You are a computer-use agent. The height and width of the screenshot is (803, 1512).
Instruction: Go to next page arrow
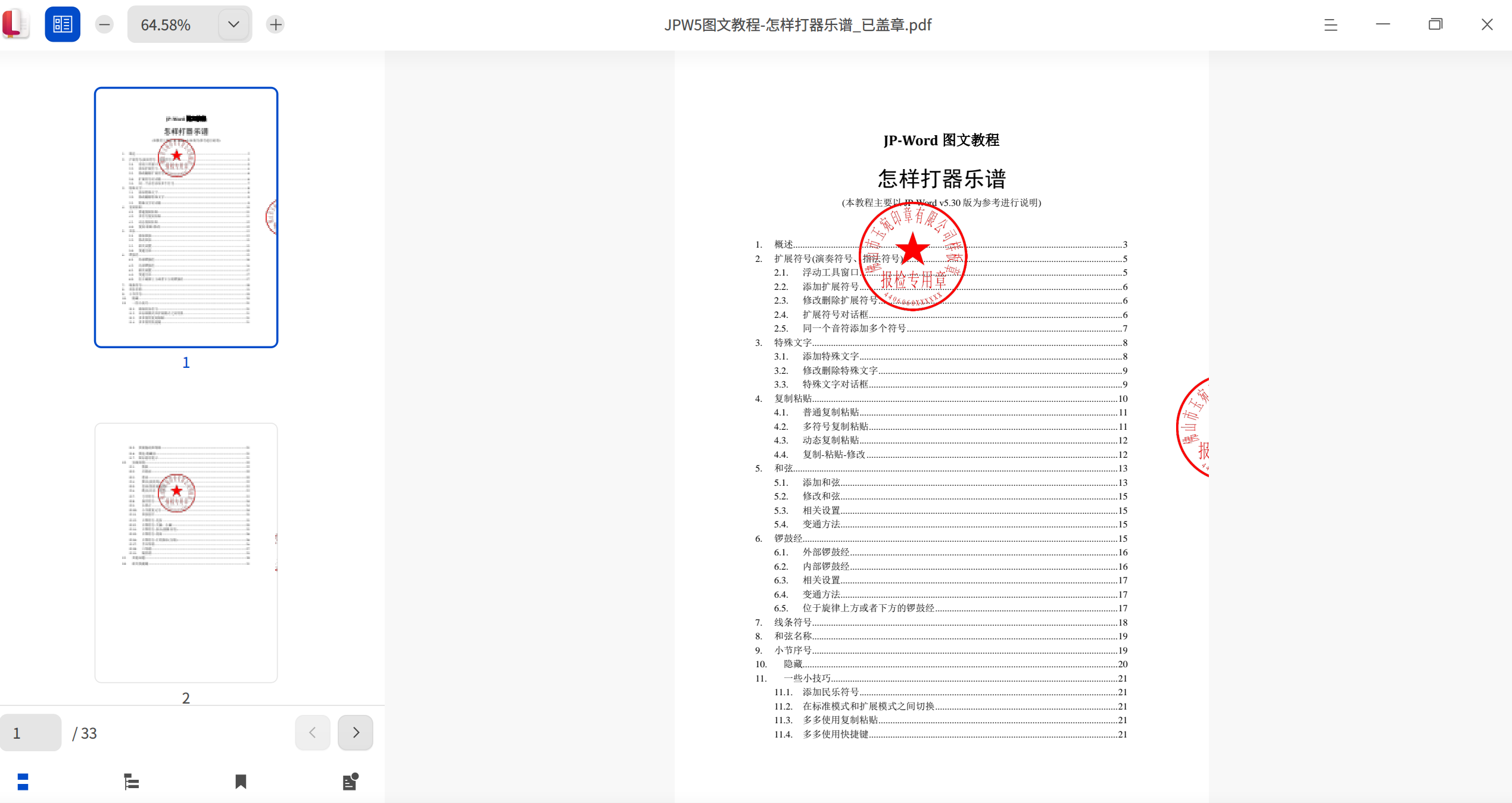click(356, 732)
